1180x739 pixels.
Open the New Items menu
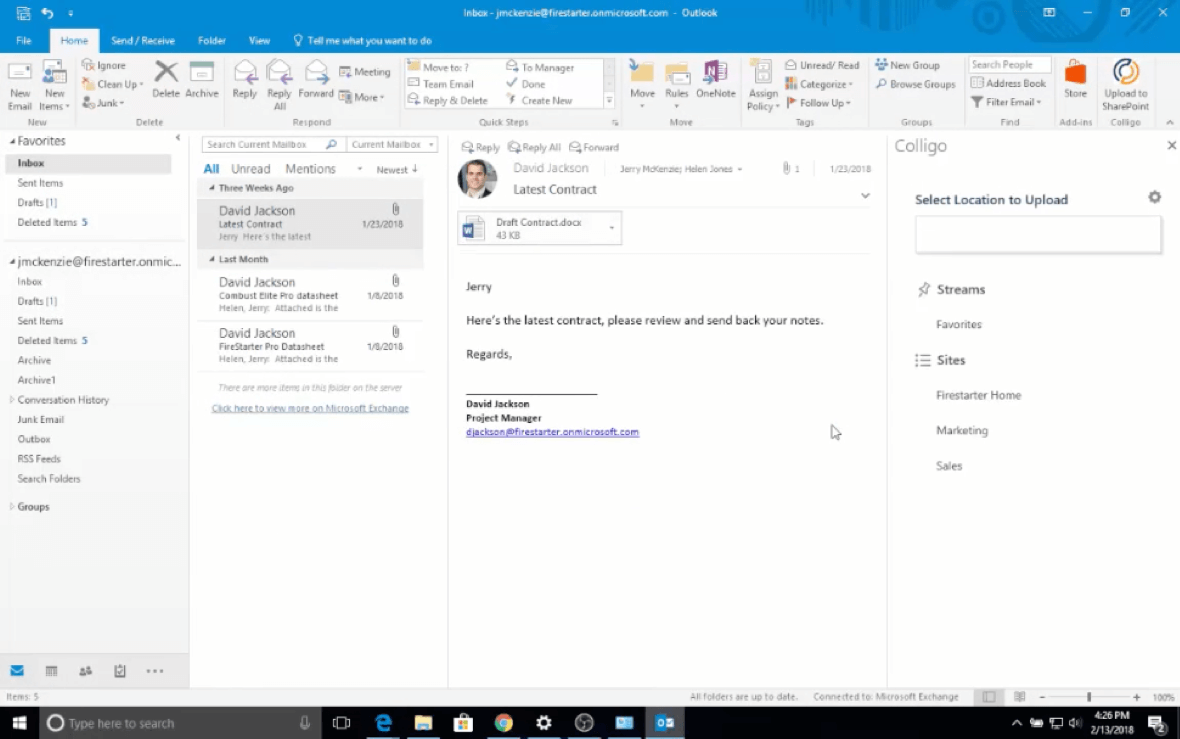[54, 86]
